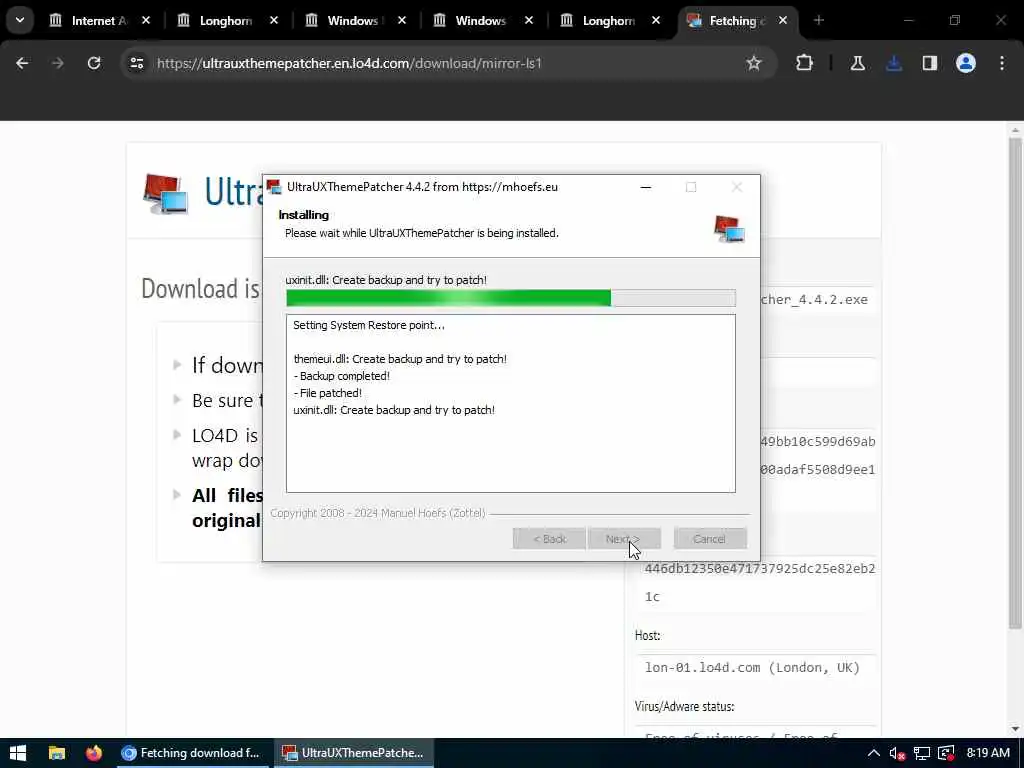Click the hash value ending 49bb10c599d69ab
Viewport: 1024px width, 768px height.
818,441
